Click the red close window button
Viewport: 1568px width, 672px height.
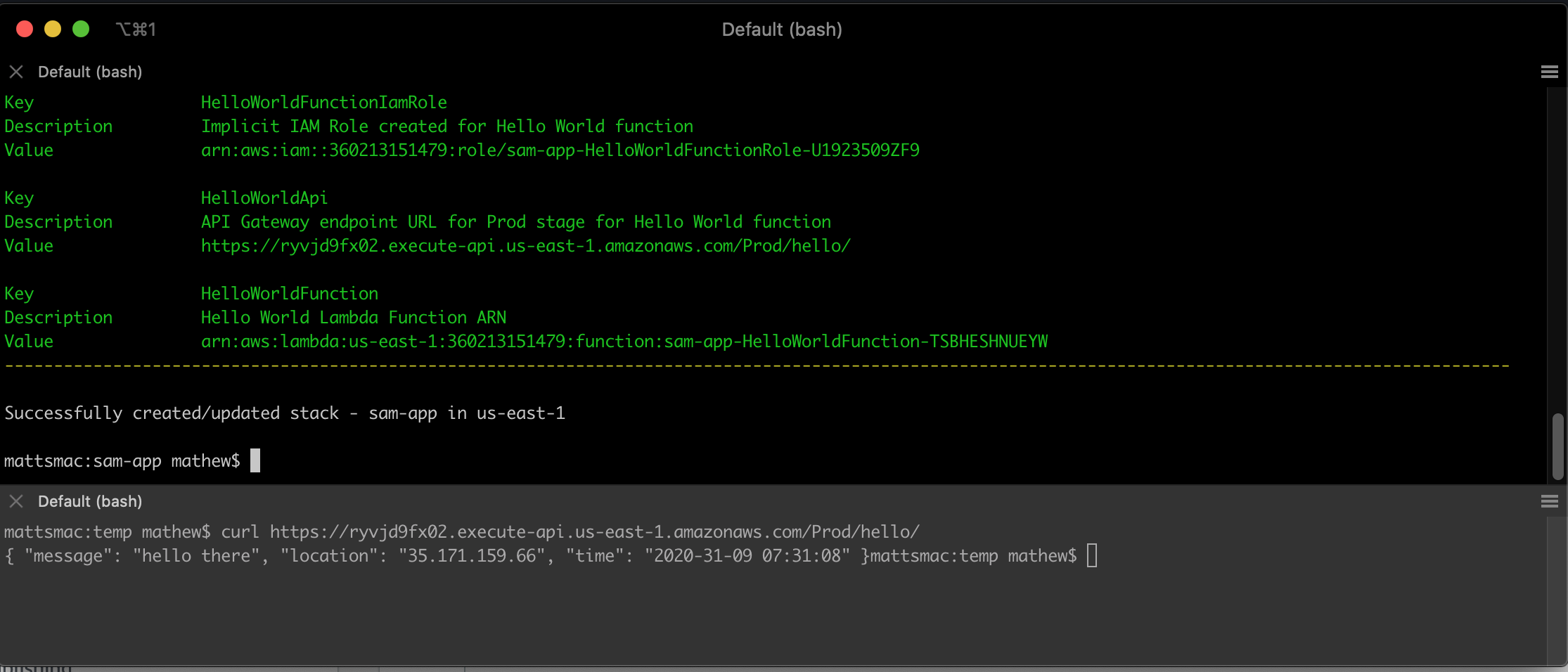tap(25, 29)
